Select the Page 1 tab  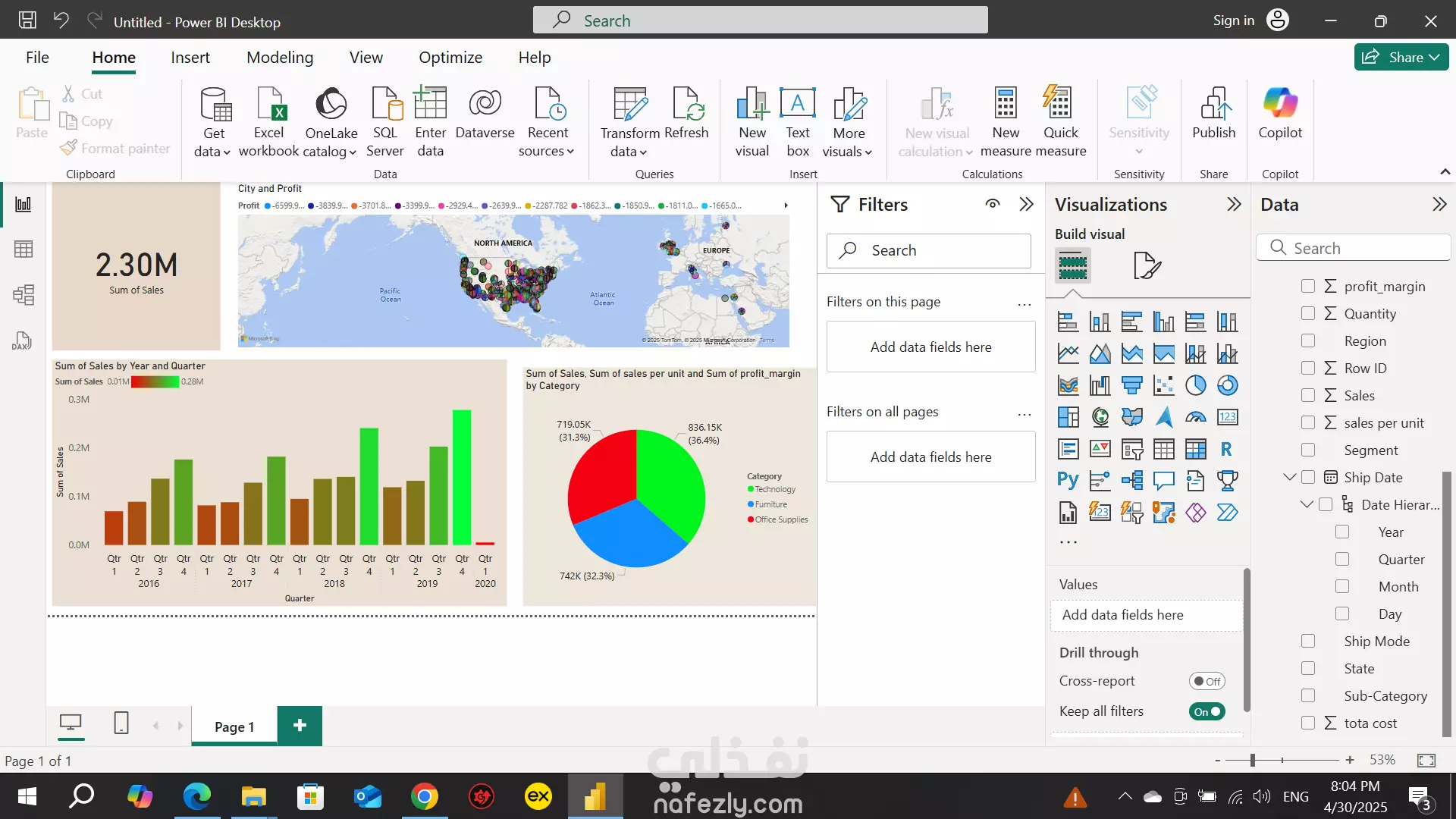[x=234, y=726]
